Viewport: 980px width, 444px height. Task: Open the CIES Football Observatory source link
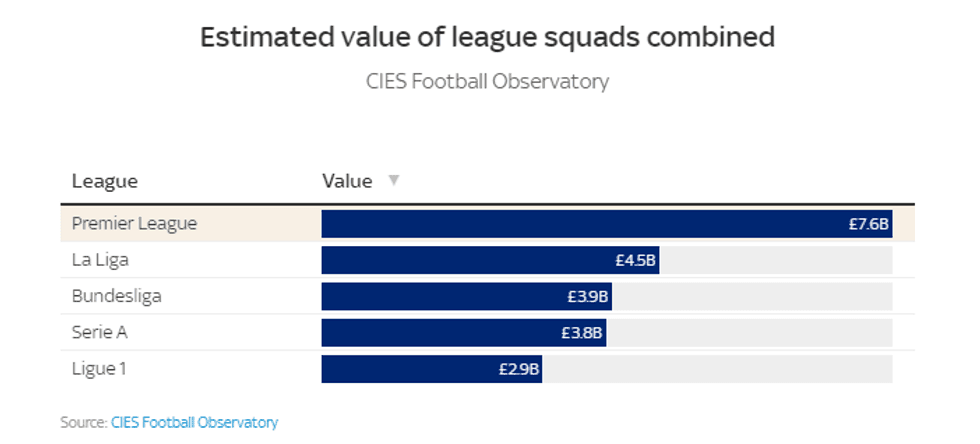click(194, 422)
